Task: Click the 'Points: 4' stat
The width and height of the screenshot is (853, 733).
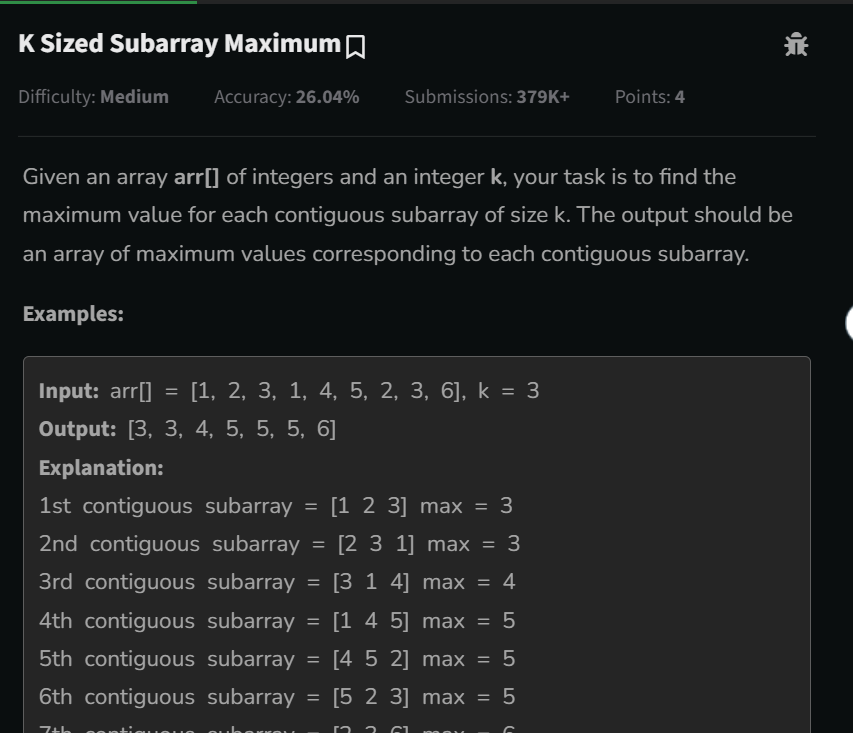Action: pyautogui.click(x=650, y=97)
